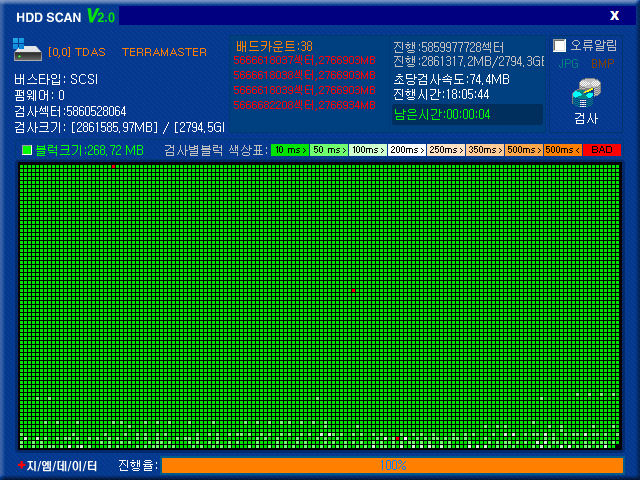Select the 500ms< orange legend swatch
The image size is (640, 480).
563,150
